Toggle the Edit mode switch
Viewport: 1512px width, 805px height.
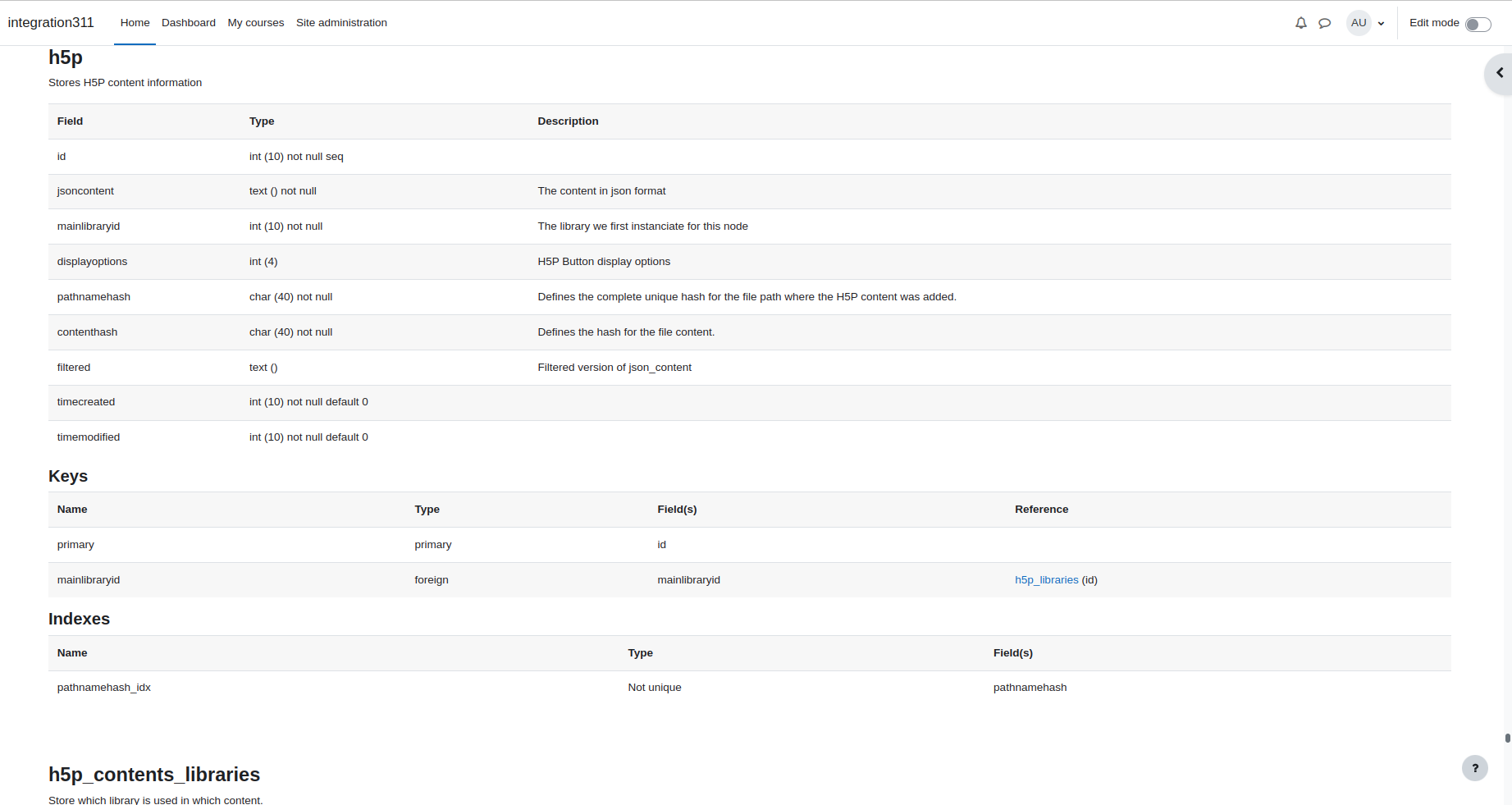pyautogui.click(x=1478, y=24)
